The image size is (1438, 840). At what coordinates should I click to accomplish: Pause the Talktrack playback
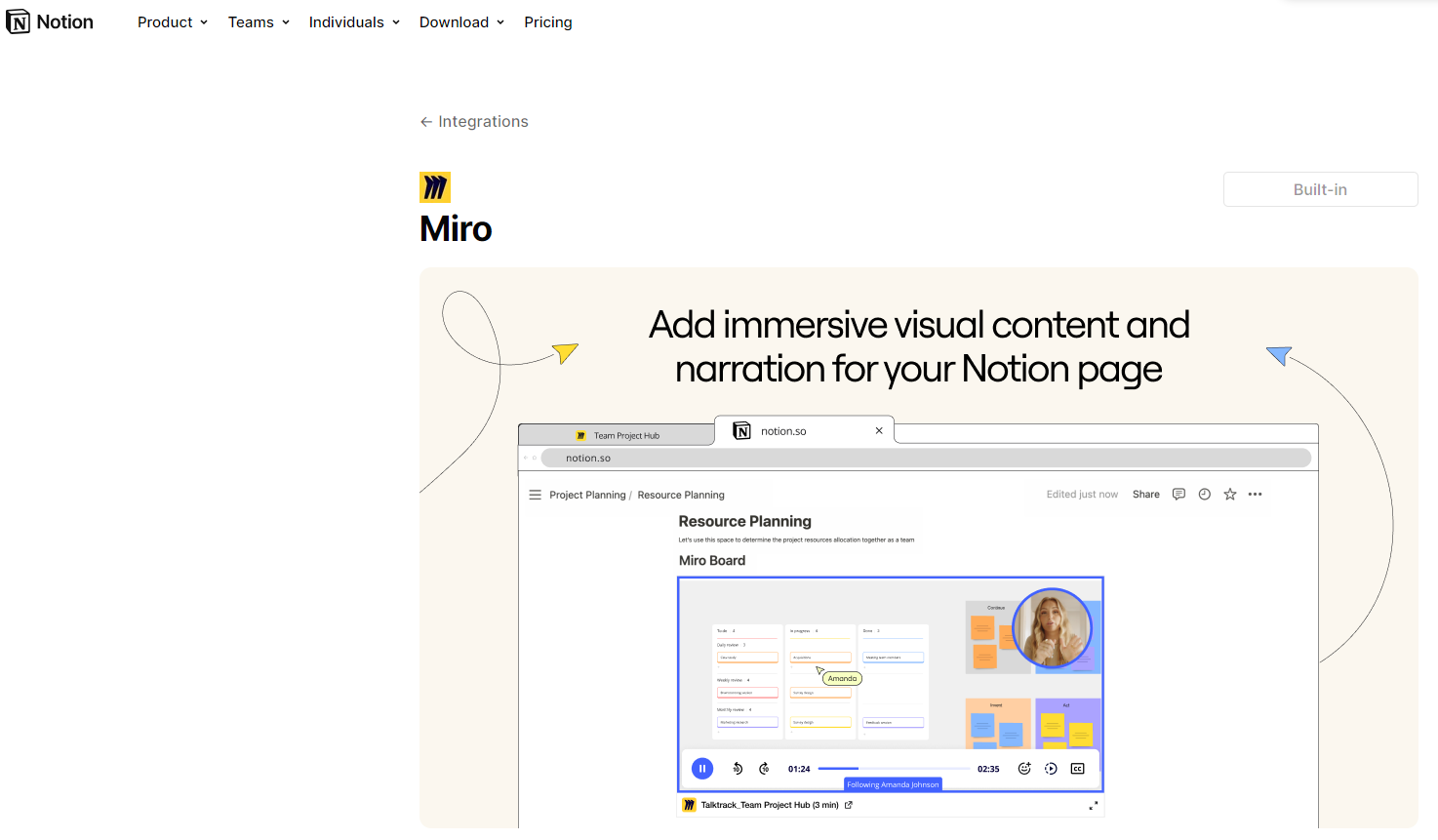(x=702, y=769)
